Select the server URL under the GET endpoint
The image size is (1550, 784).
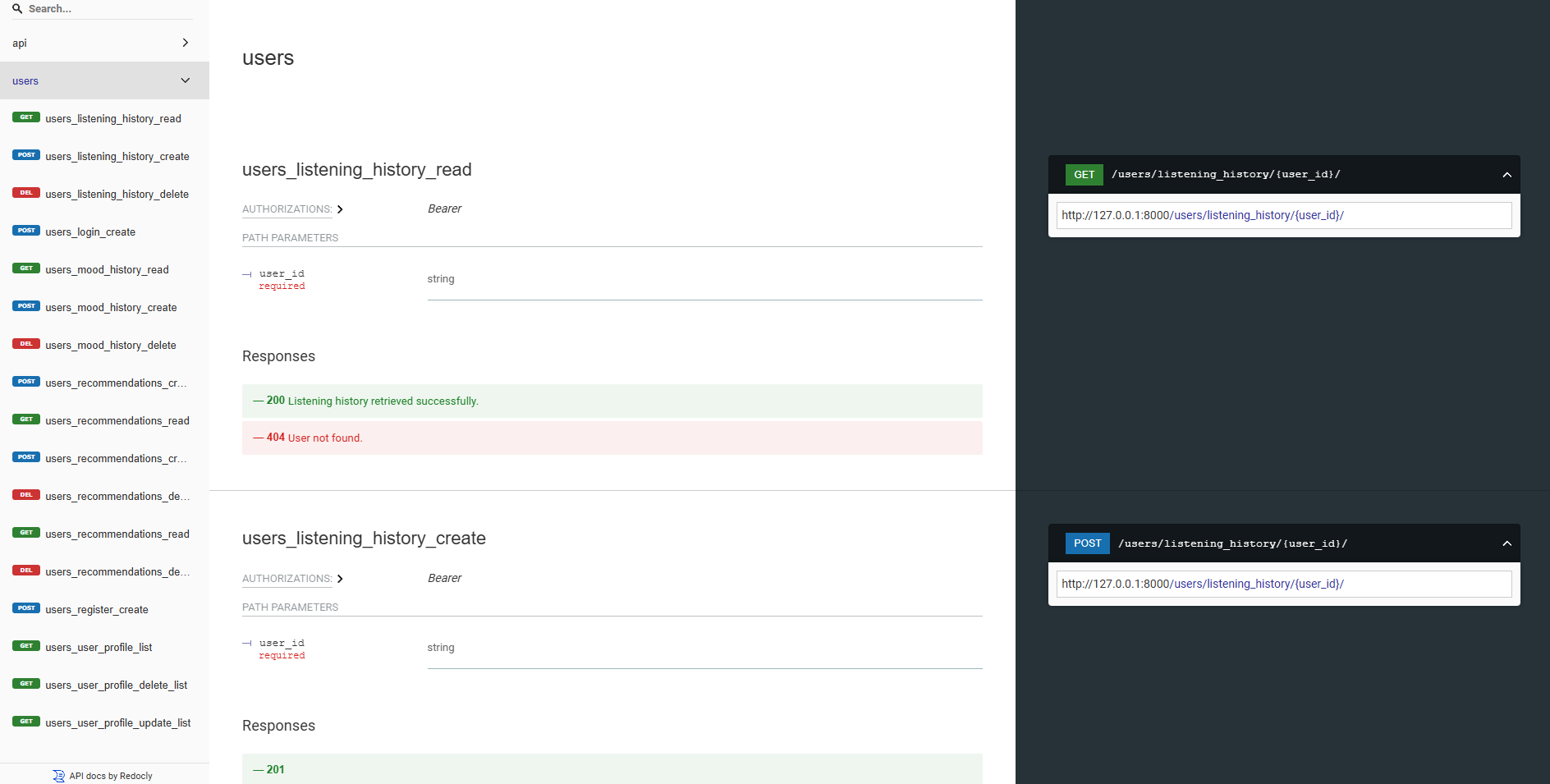(x=1284, y=215)
